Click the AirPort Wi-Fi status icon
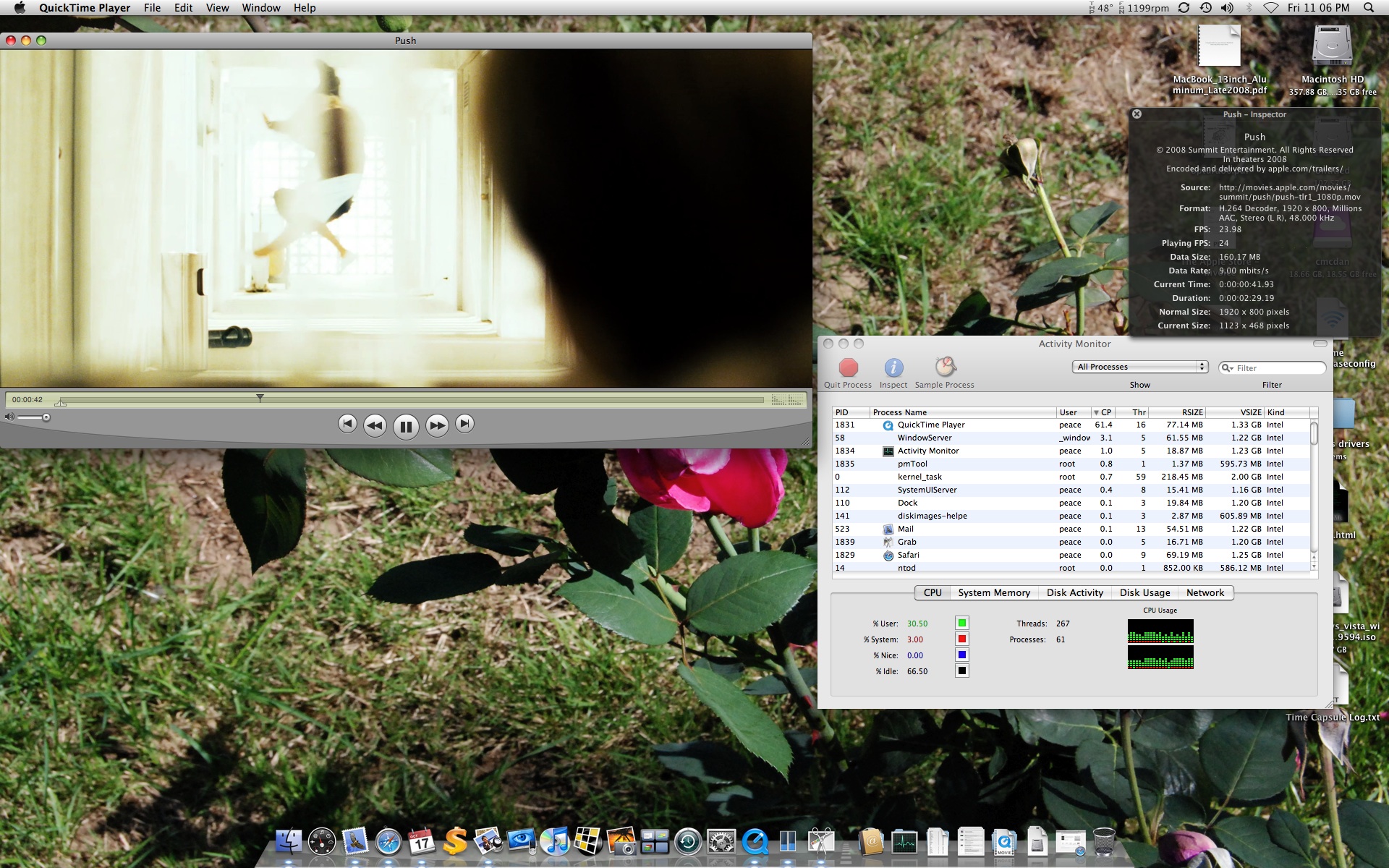The image size is (1389, 868). [x=1271, y=8]
